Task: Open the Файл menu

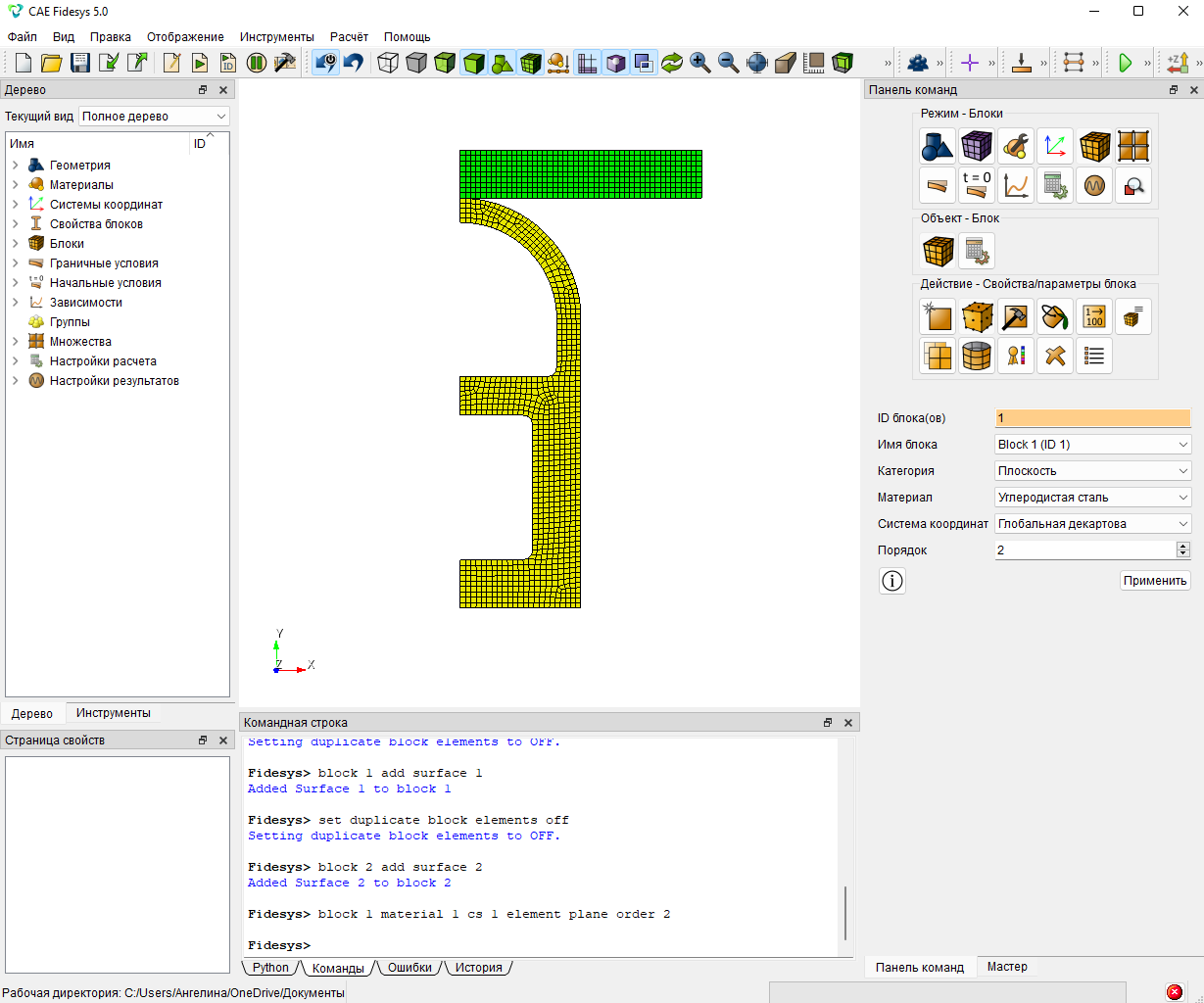Action: (23, 37)
